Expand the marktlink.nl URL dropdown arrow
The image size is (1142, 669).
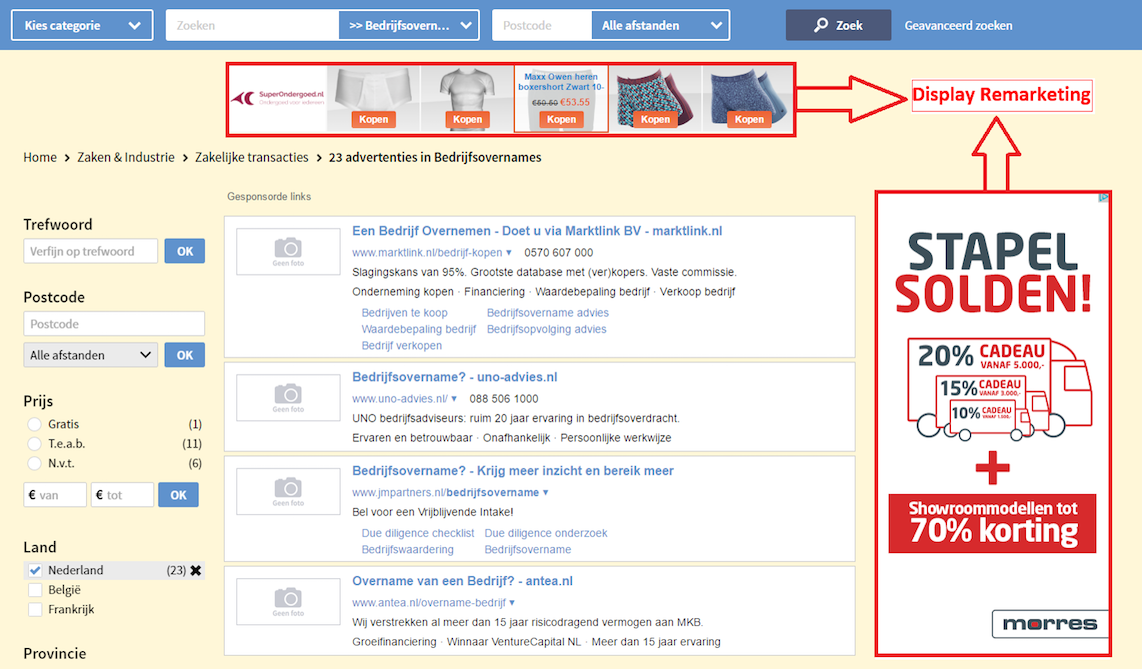click(508, 253)
